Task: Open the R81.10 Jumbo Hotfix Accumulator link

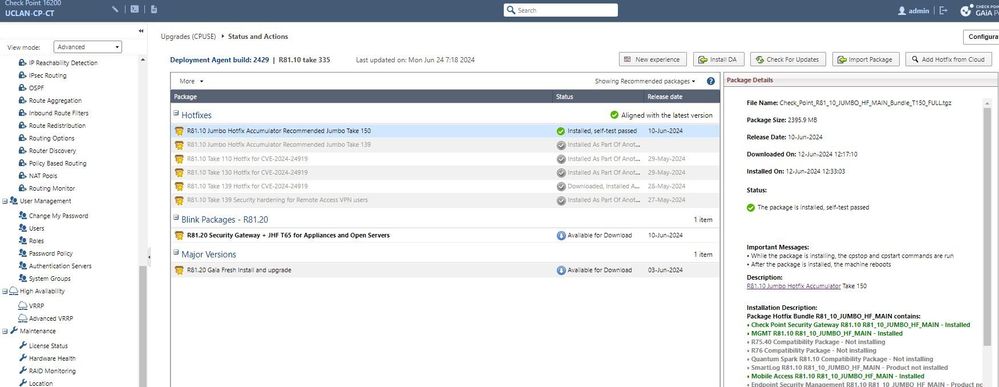Action: click(x=793, y=286)
